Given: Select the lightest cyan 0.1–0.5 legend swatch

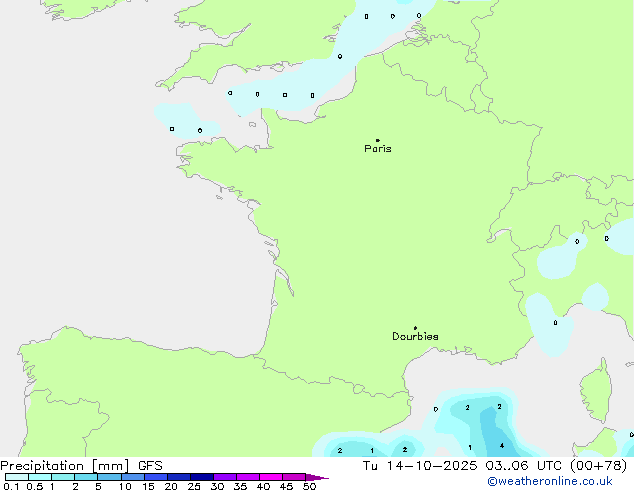Looking at the screenshot, I should [17, 477].
